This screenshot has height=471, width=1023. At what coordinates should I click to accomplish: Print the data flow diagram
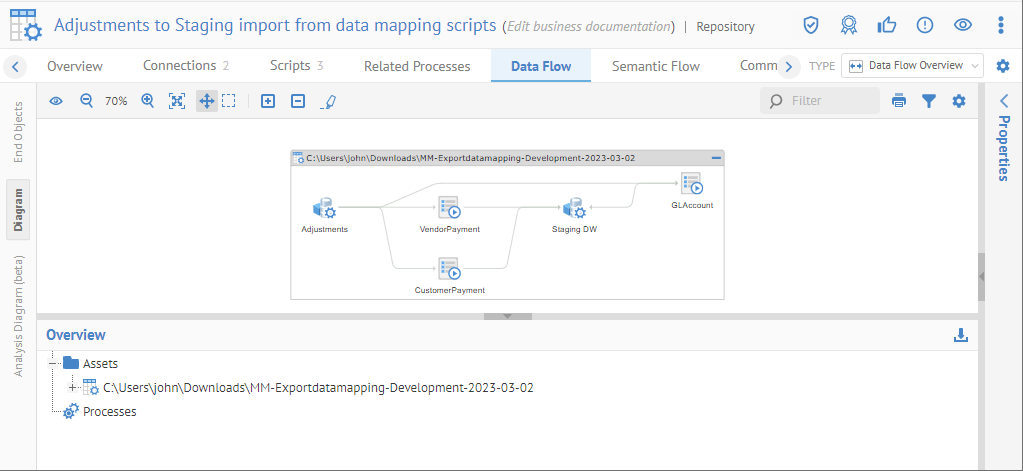pos(899,101)
